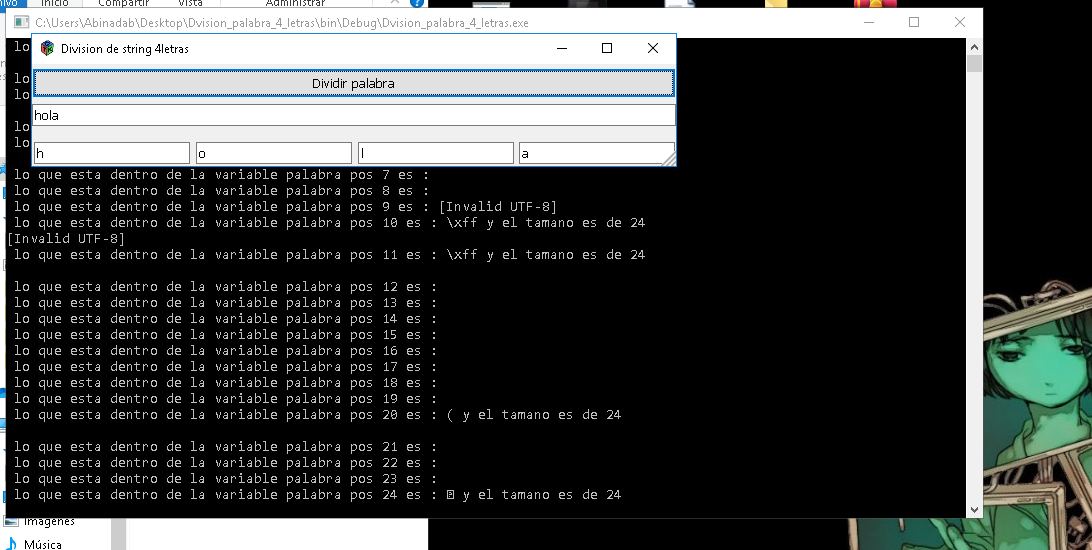Maximize the console window

coord(914,22)
